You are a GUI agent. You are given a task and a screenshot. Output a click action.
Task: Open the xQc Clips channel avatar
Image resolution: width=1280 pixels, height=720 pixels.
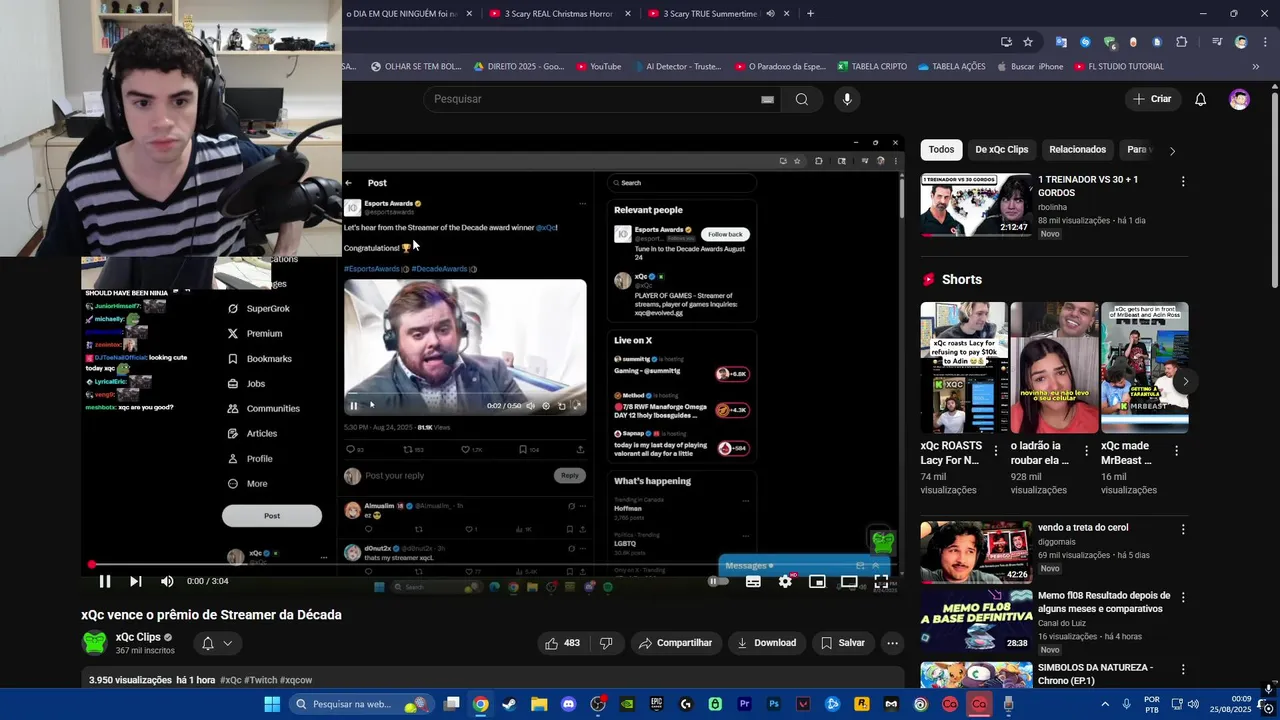click(95, 643)
